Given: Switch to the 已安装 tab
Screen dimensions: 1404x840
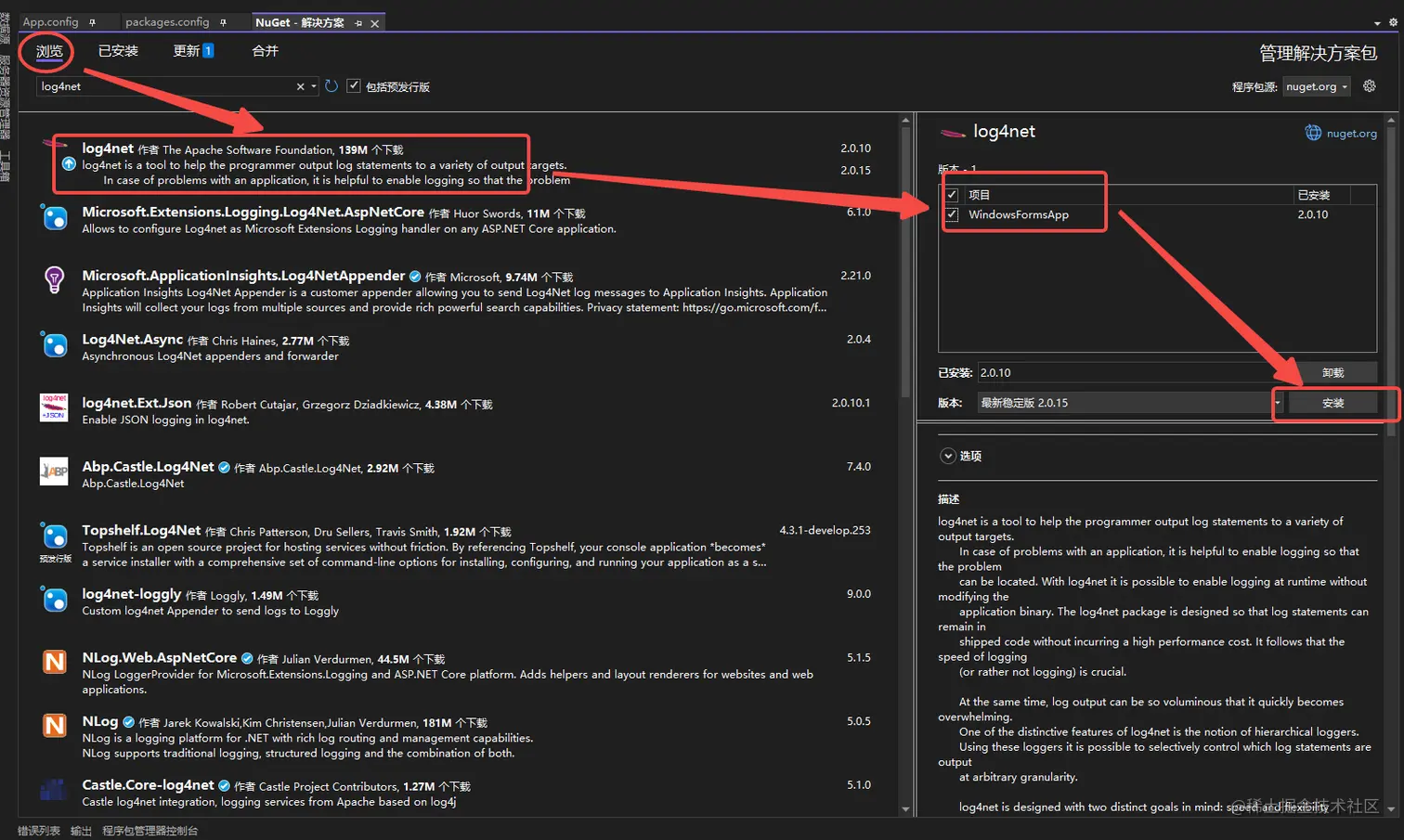Looking at the screenshot, I should (x=117, y=50).
